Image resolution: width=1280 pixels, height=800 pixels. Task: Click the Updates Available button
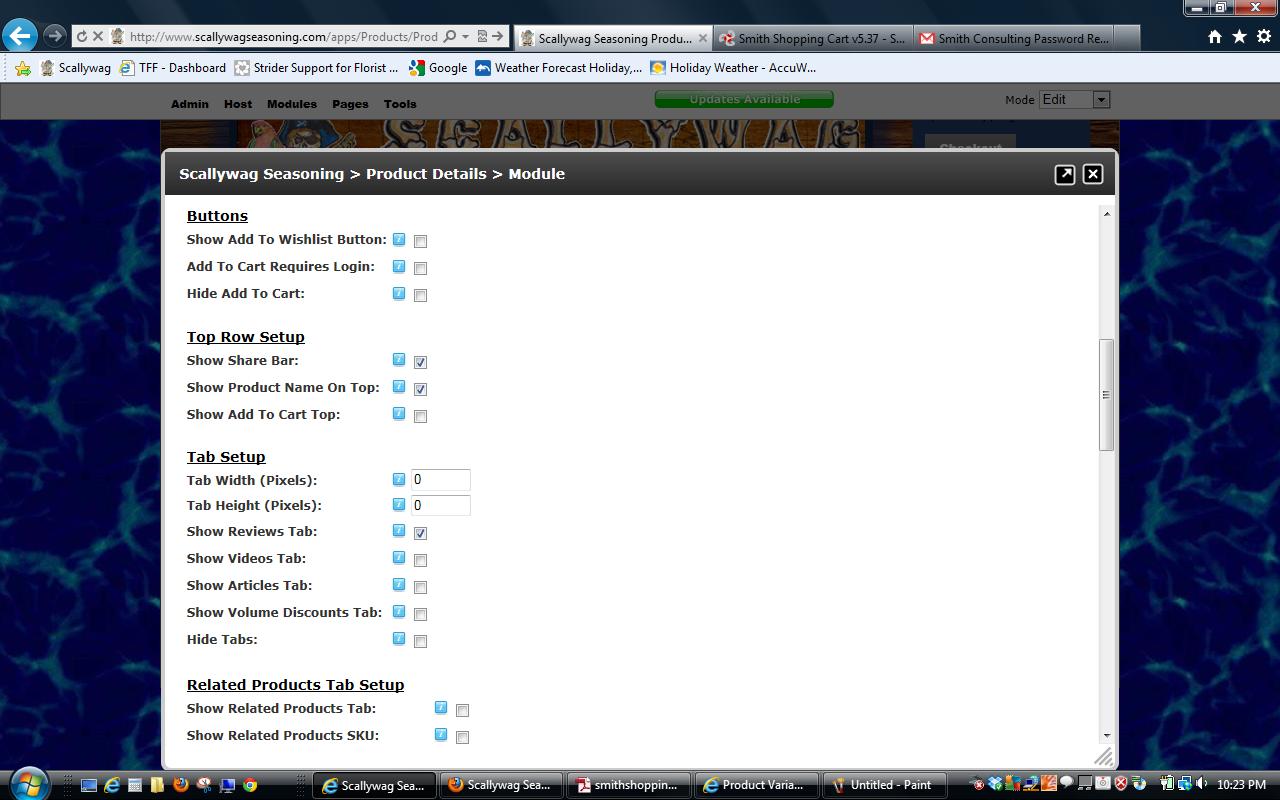click(x=744, y=99)
